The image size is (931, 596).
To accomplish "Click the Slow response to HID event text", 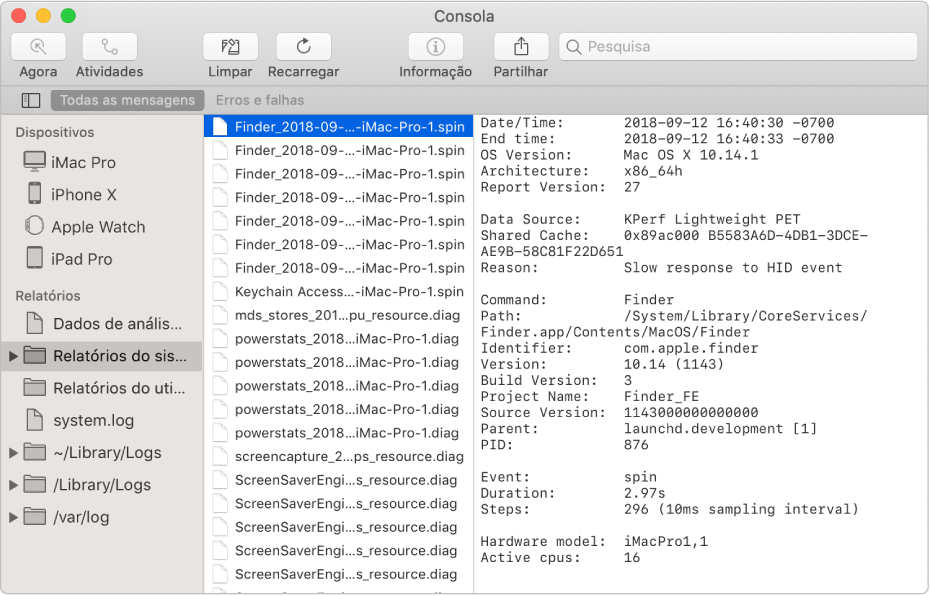I will [733, 268].
